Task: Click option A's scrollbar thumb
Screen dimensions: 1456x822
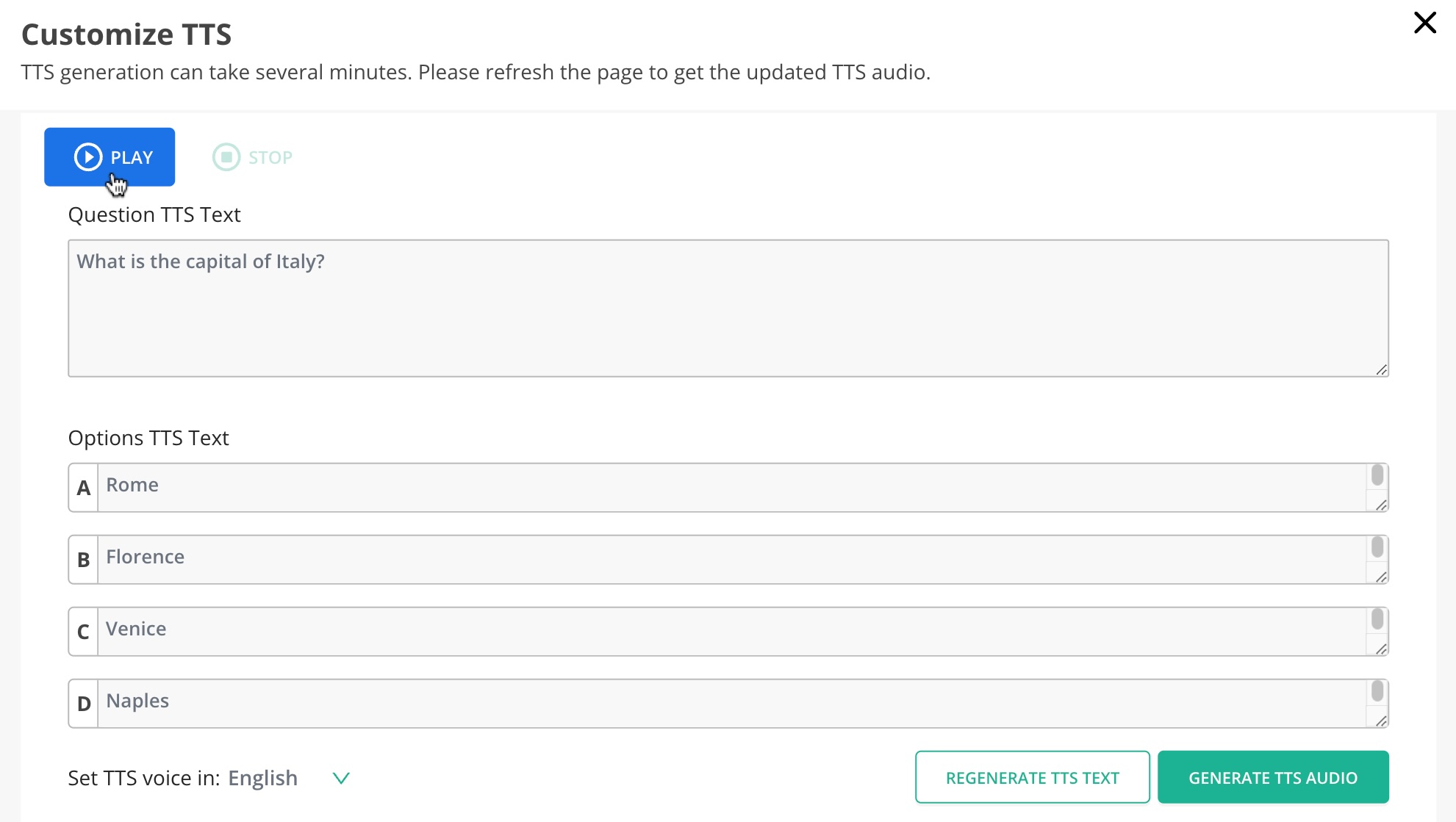Action: (x=1377, y=475)
